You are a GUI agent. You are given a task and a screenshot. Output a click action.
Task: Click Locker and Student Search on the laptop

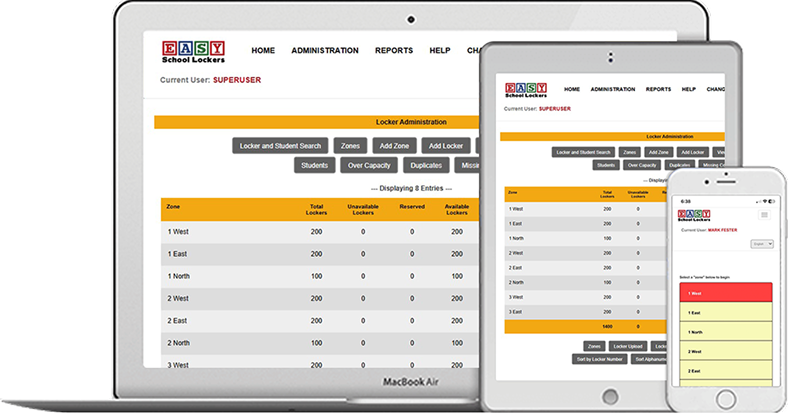[279, 146]
